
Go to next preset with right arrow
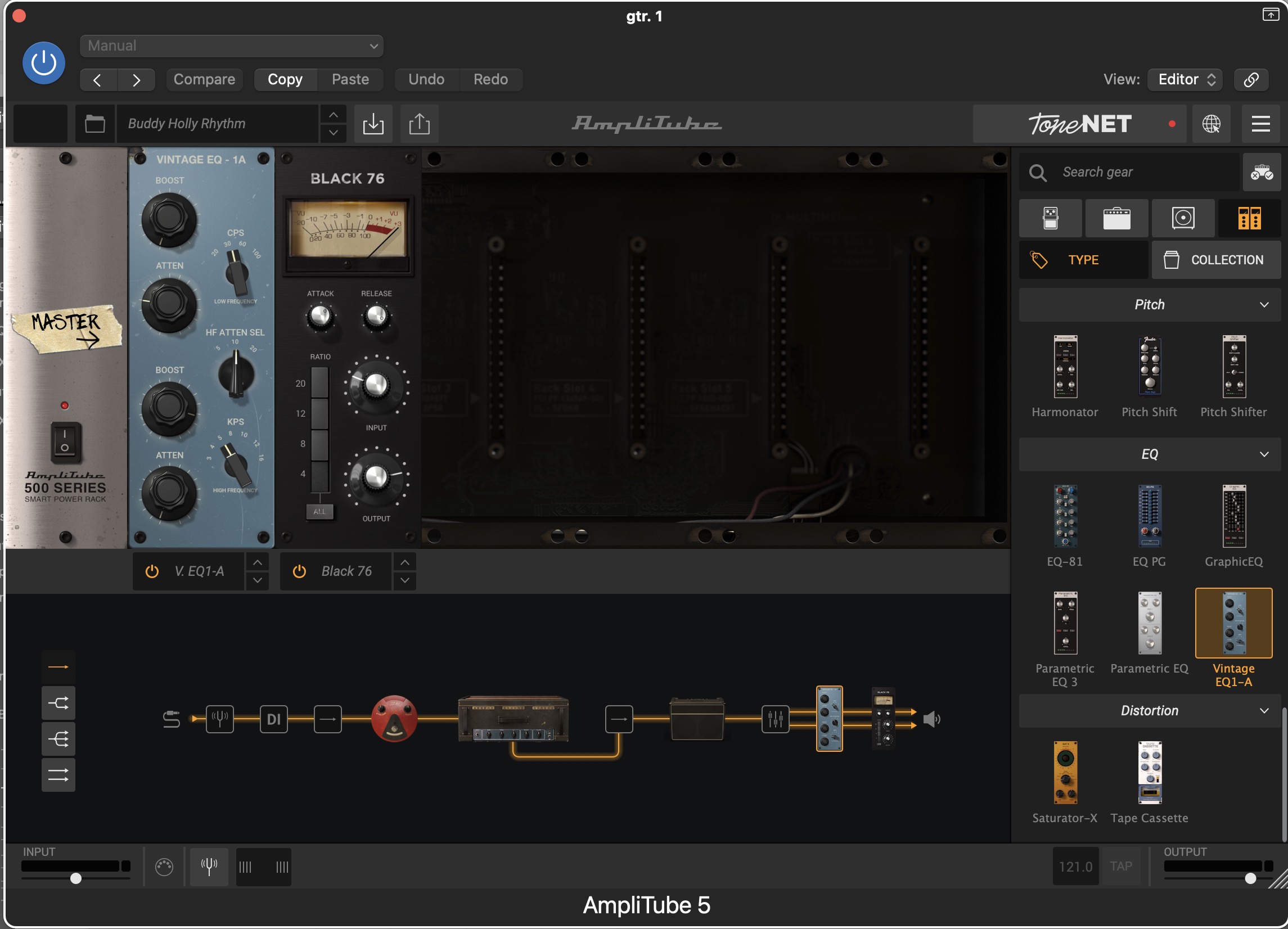(136, 79)
